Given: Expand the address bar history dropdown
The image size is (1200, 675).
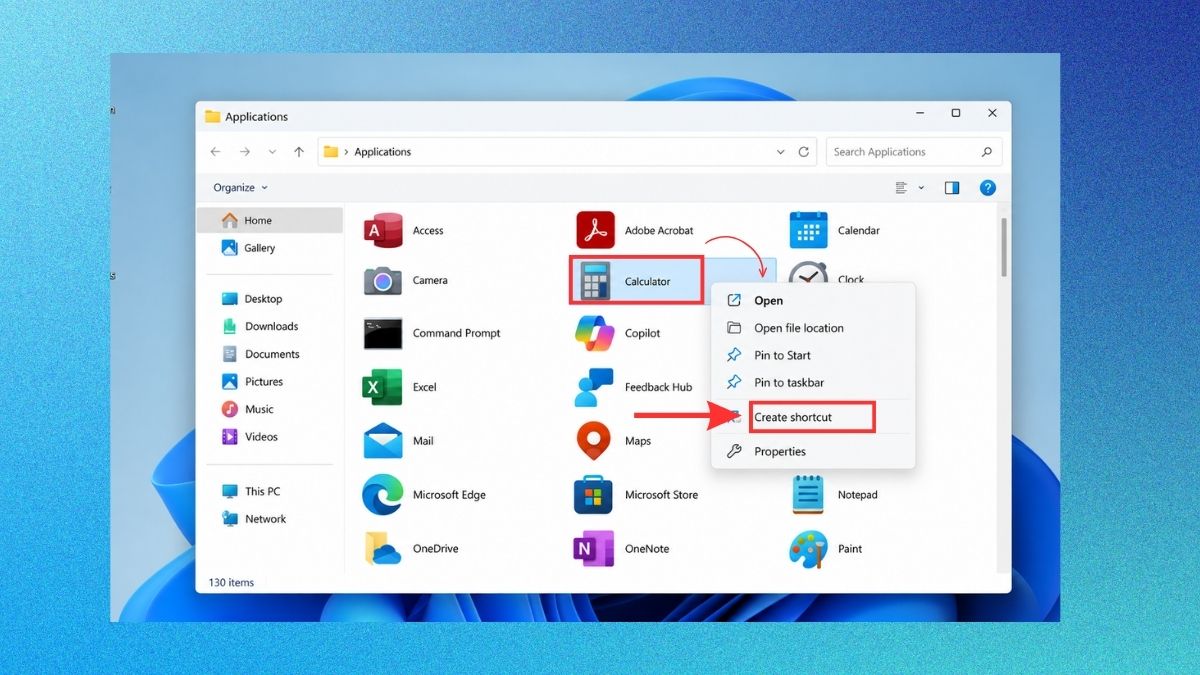Looking at the screenshot, I should tap(781, 152).
